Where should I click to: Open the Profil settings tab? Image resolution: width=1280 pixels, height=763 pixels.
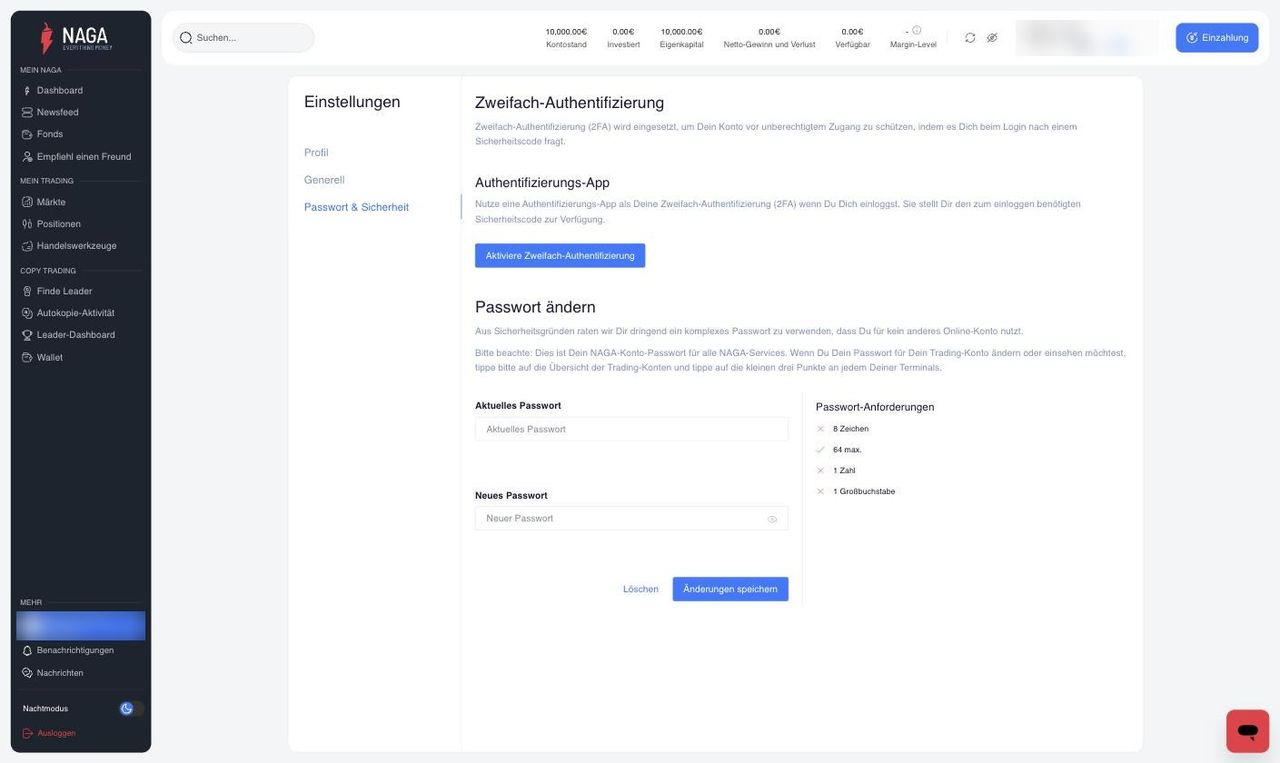click(316, 152)
